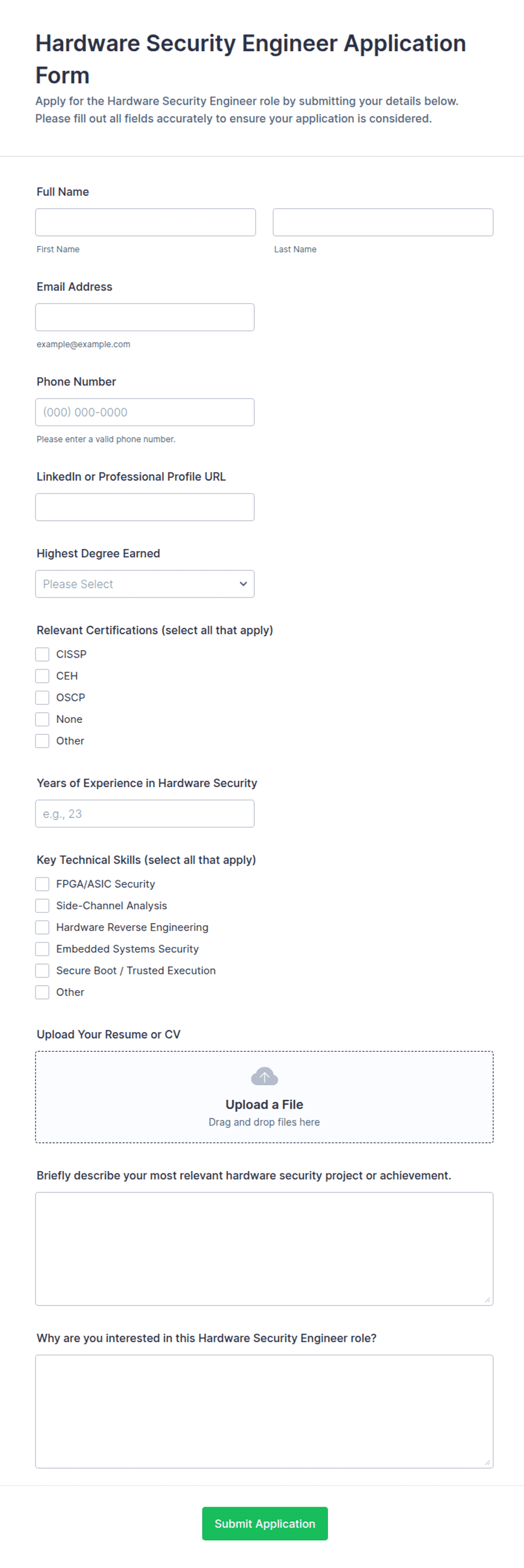
Task: Click the cloud upload icon
Action: (264, 1077)
